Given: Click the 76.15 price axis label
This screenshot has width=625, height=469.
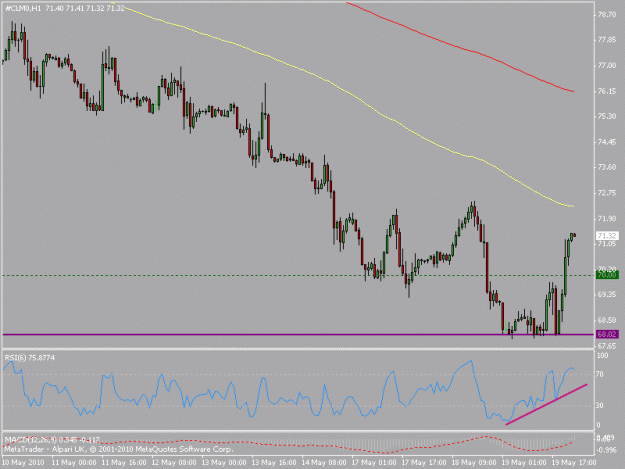Looking at the screenshot, I should (607, 91).
